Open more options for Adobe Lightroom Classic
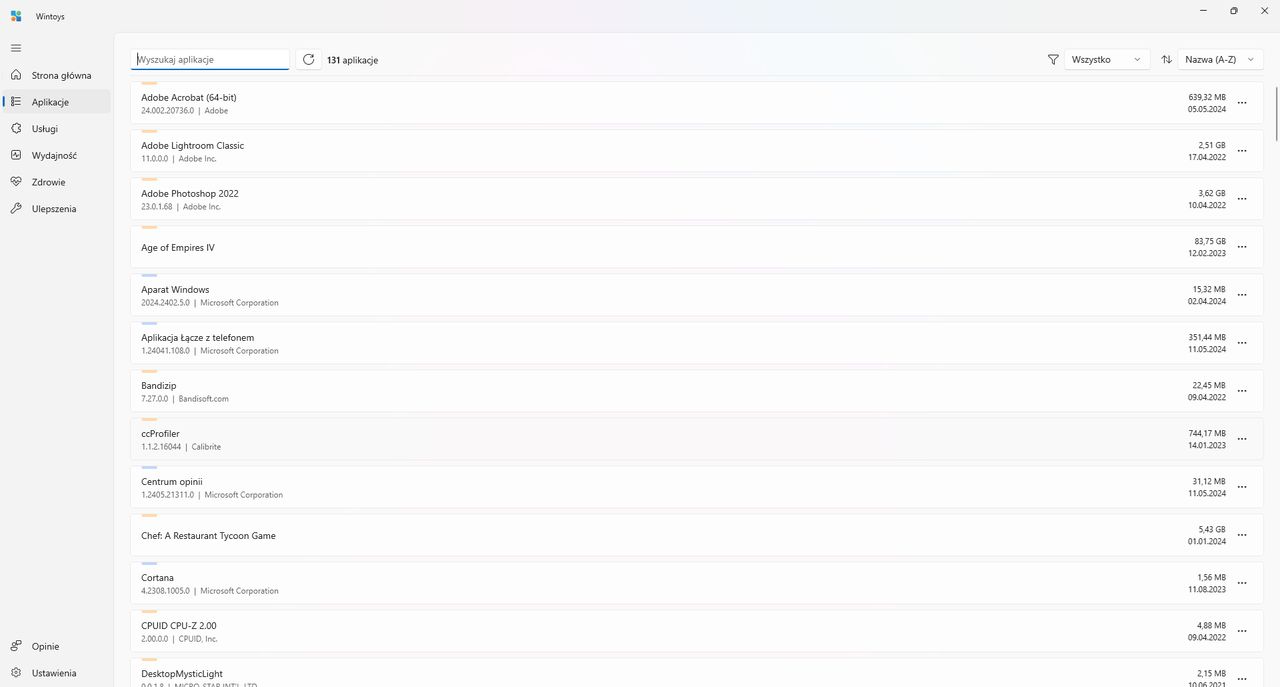1280x687 pixels. [1242, 151]
